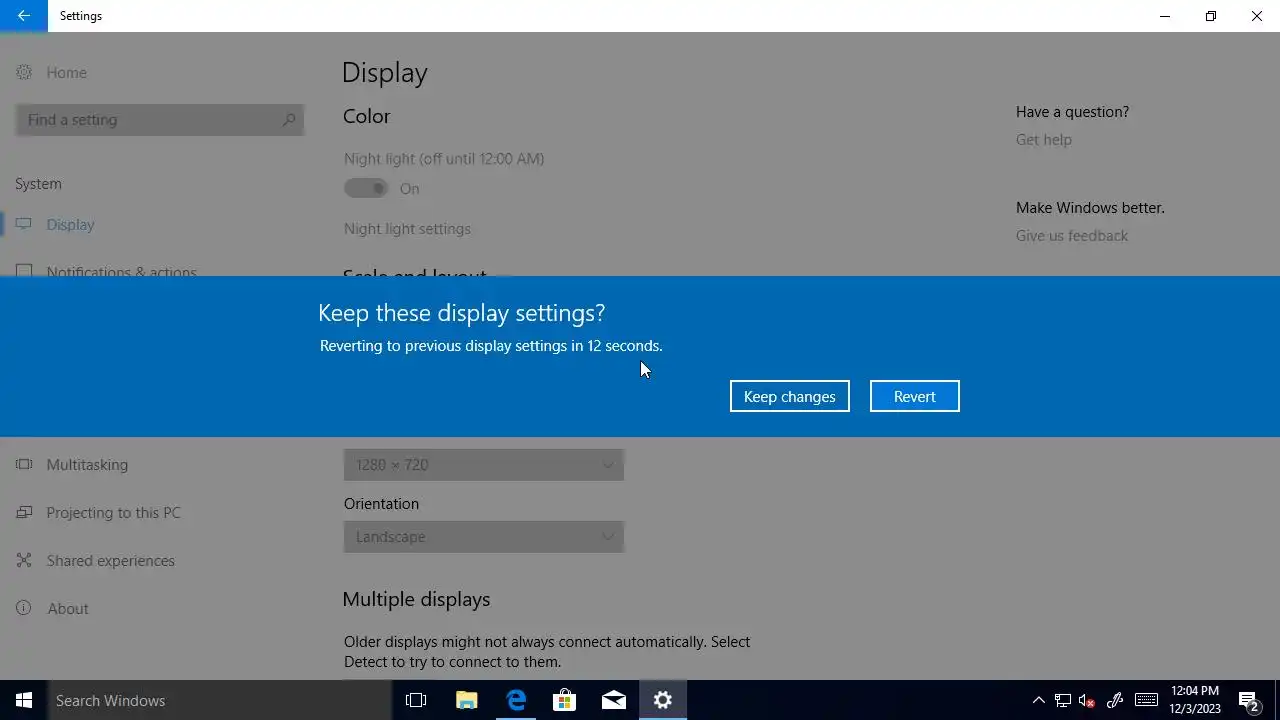This screenshot has height=720, width=1280.
Task: Open the Microsoft Store taskbar icon
Action: tap(564, 700)
